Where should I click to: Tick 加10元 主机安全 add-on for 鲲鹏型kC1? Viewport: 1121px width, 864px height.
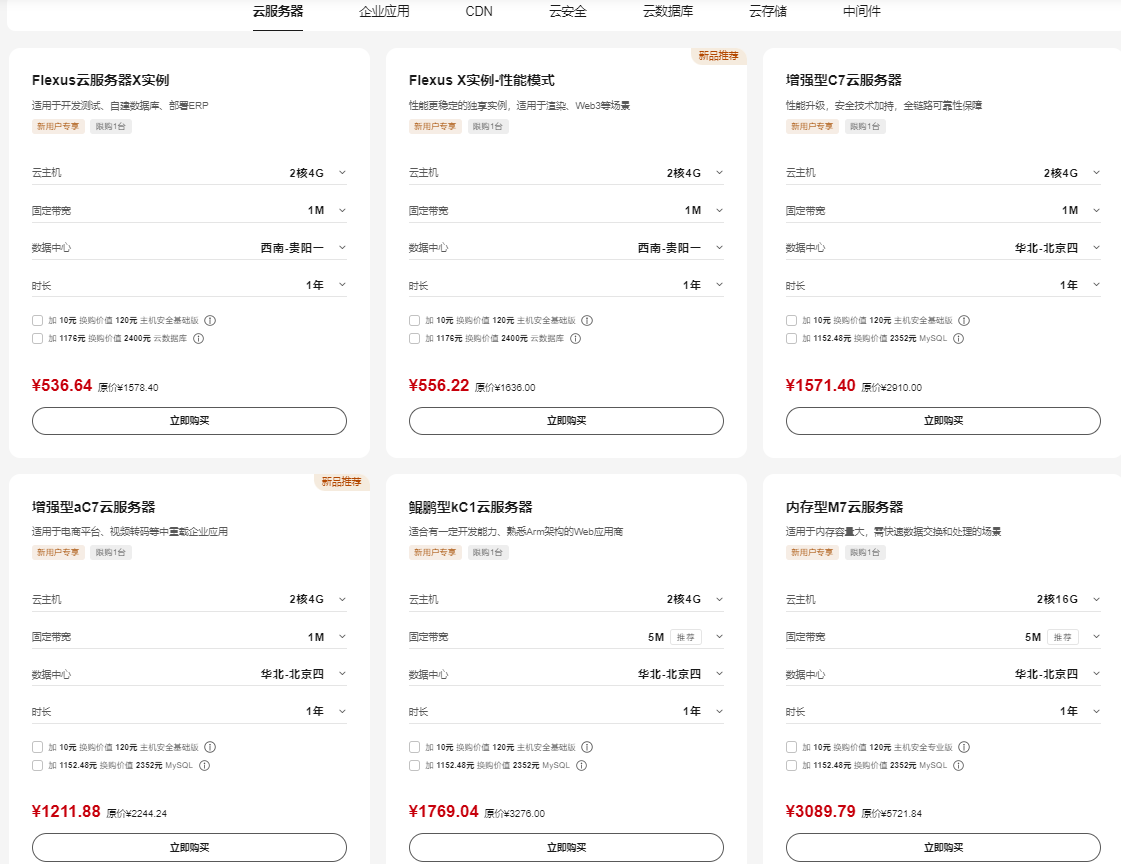pyautogui.click(x=414, y=747)
